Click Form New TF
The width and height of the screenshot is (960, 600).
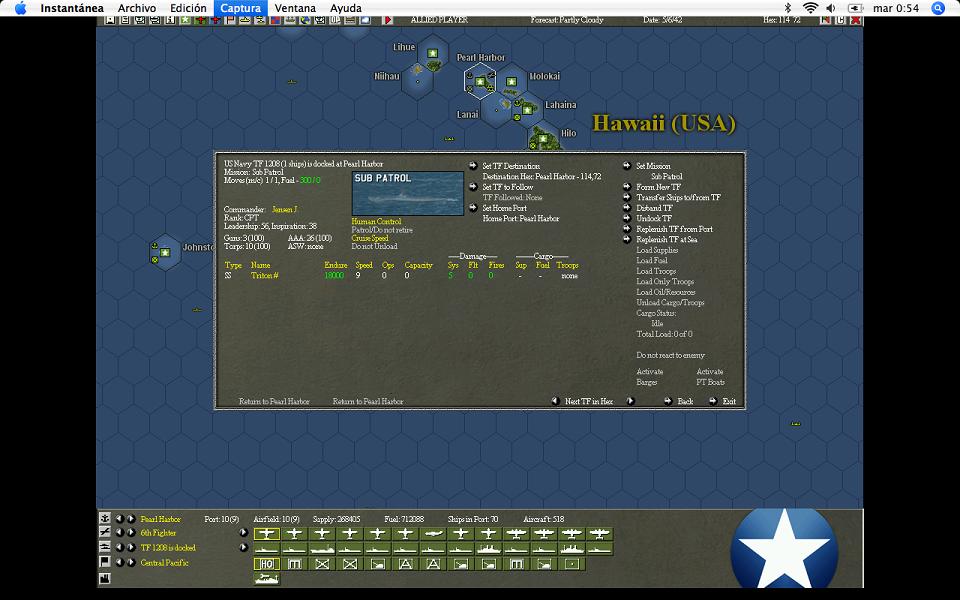coord(658,187)
